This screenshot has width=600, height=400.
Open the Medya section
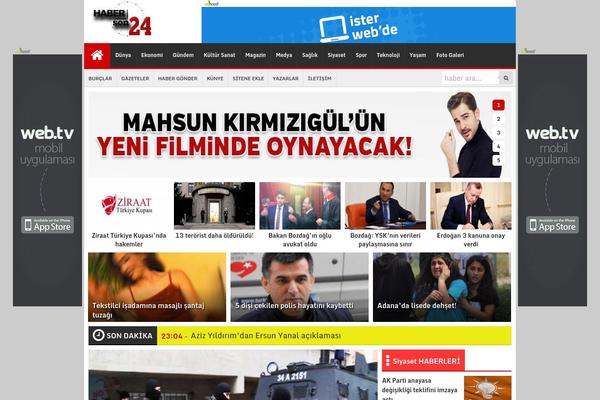tap(284, 55)
